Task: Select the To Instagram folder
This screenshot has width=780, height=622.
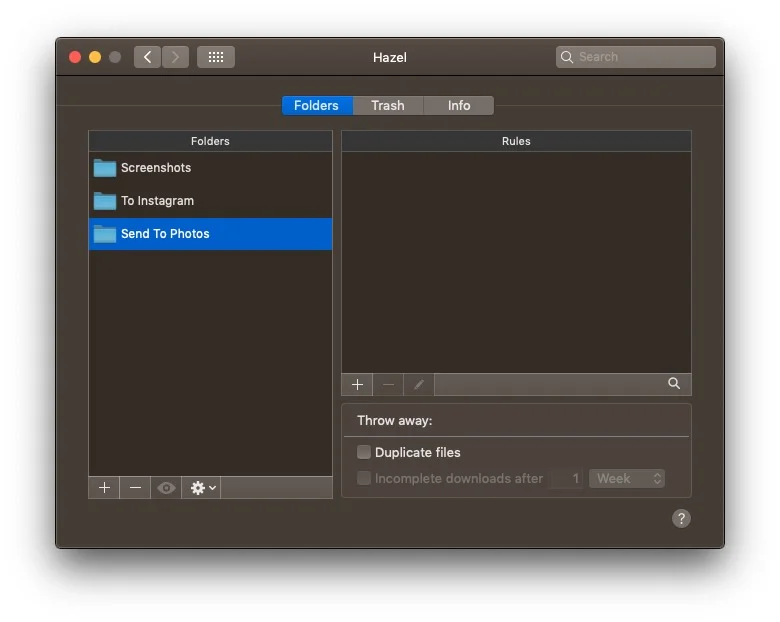Action: (x=210, y=201)
